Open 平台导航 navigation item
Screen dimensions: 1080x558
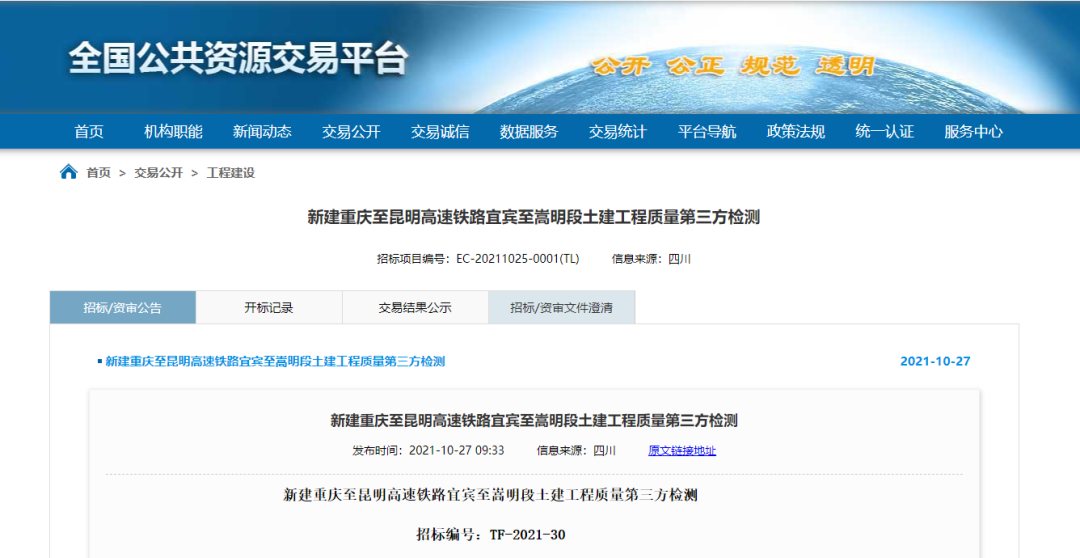707,132
